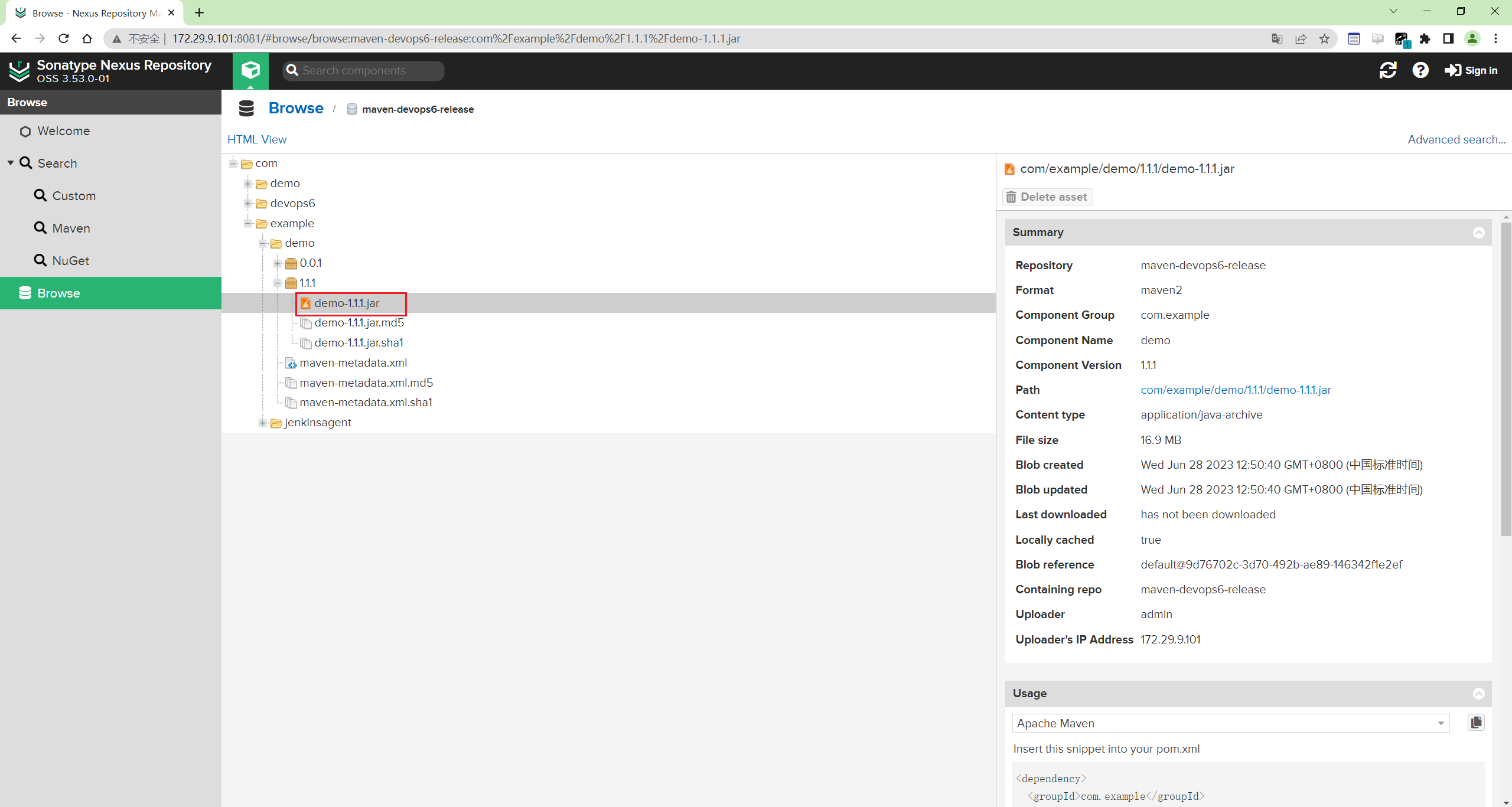The image size is (1512, 807).
Task: Reload the page with browser refresh icon
Action: point(63,39)
